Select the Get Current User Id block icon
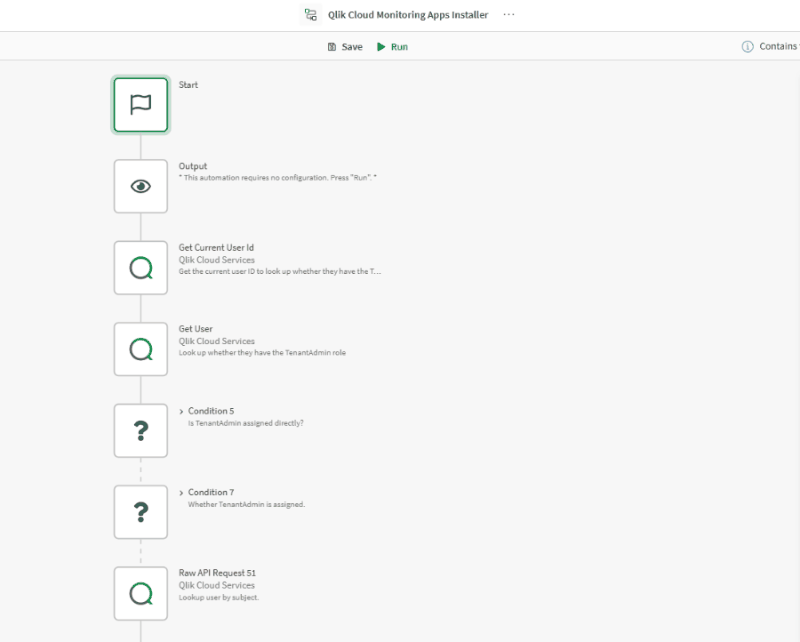Screen dimensions: 800x642 point(141,268)
